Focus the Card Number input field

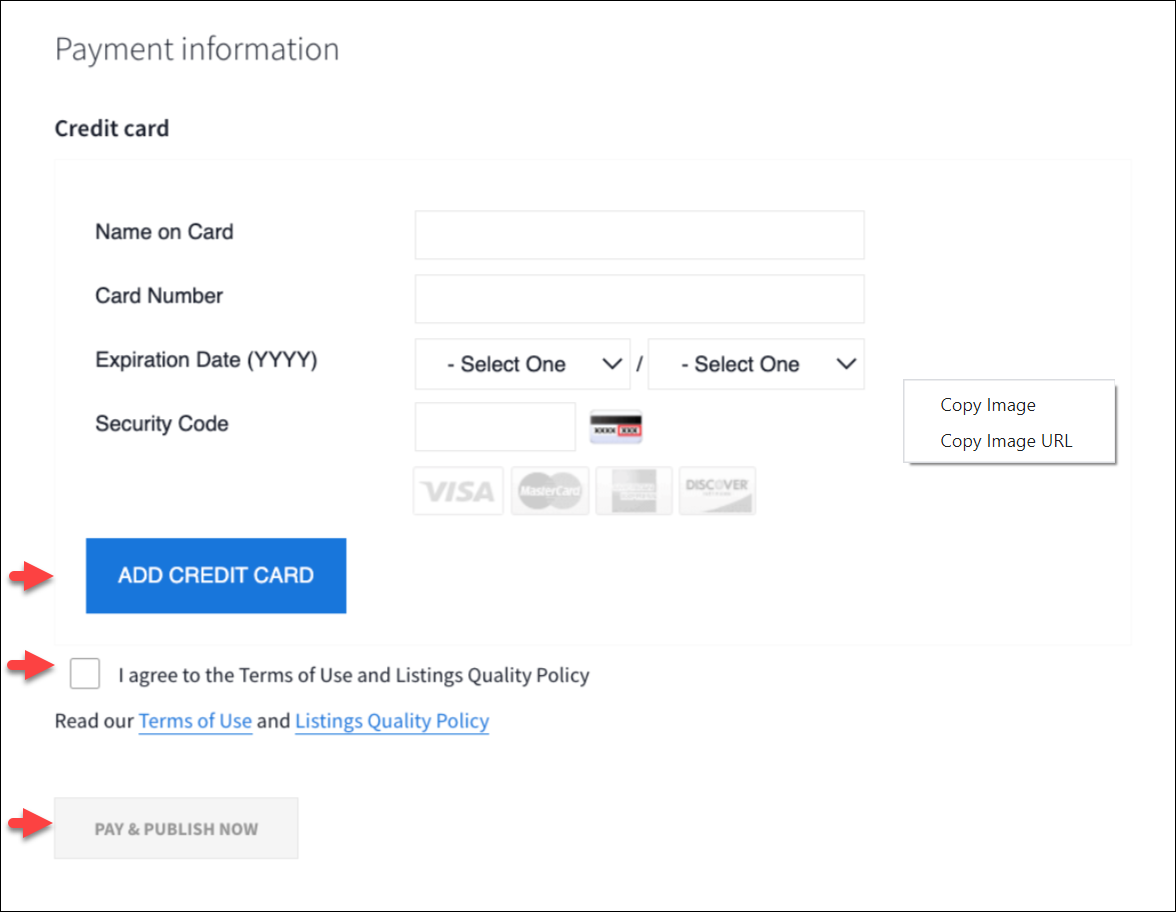coord(640,298)
